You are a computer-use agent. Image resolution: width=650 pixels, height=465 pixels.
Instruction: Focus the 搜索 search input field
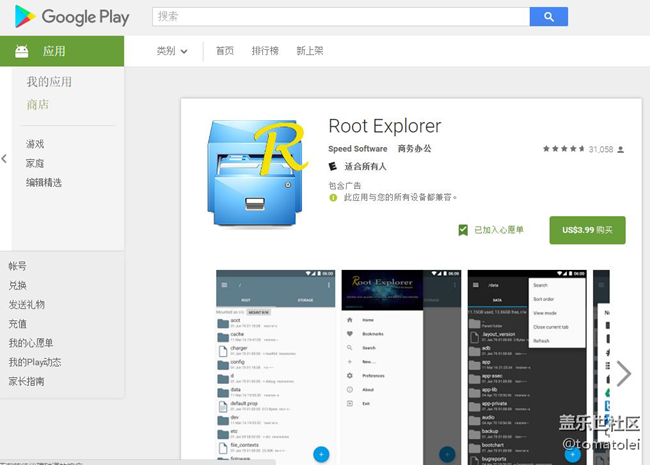pos(341,17)
